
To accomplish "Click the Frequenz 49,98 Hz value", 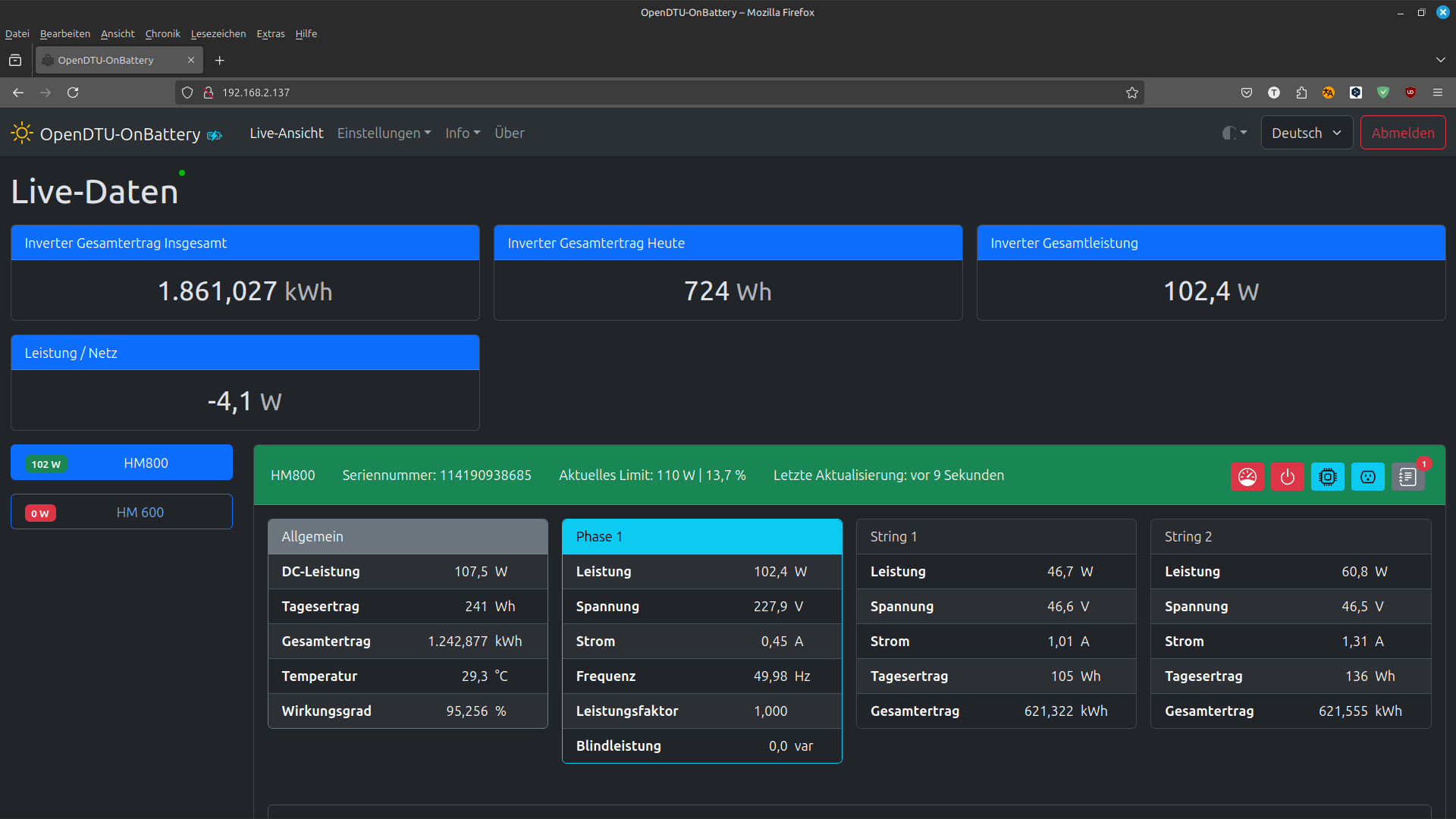I will [x=782, y=676].
